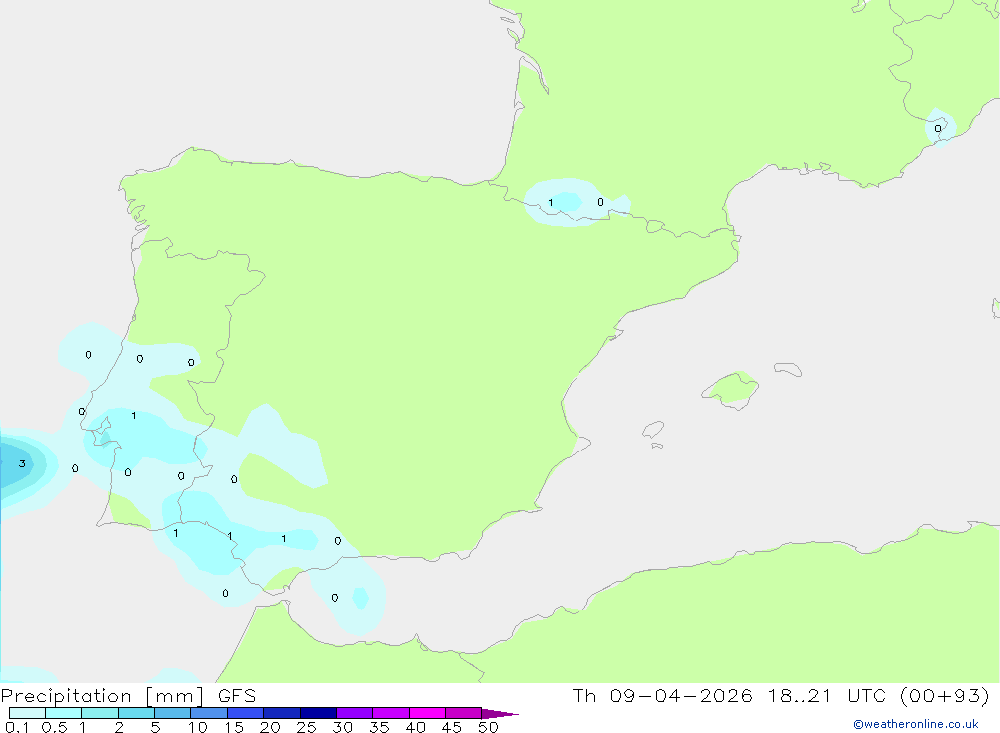The image size is (1000, 733).
Task: Click the '3' precipitation value over the Atlantic
Action: click(22, 463)
